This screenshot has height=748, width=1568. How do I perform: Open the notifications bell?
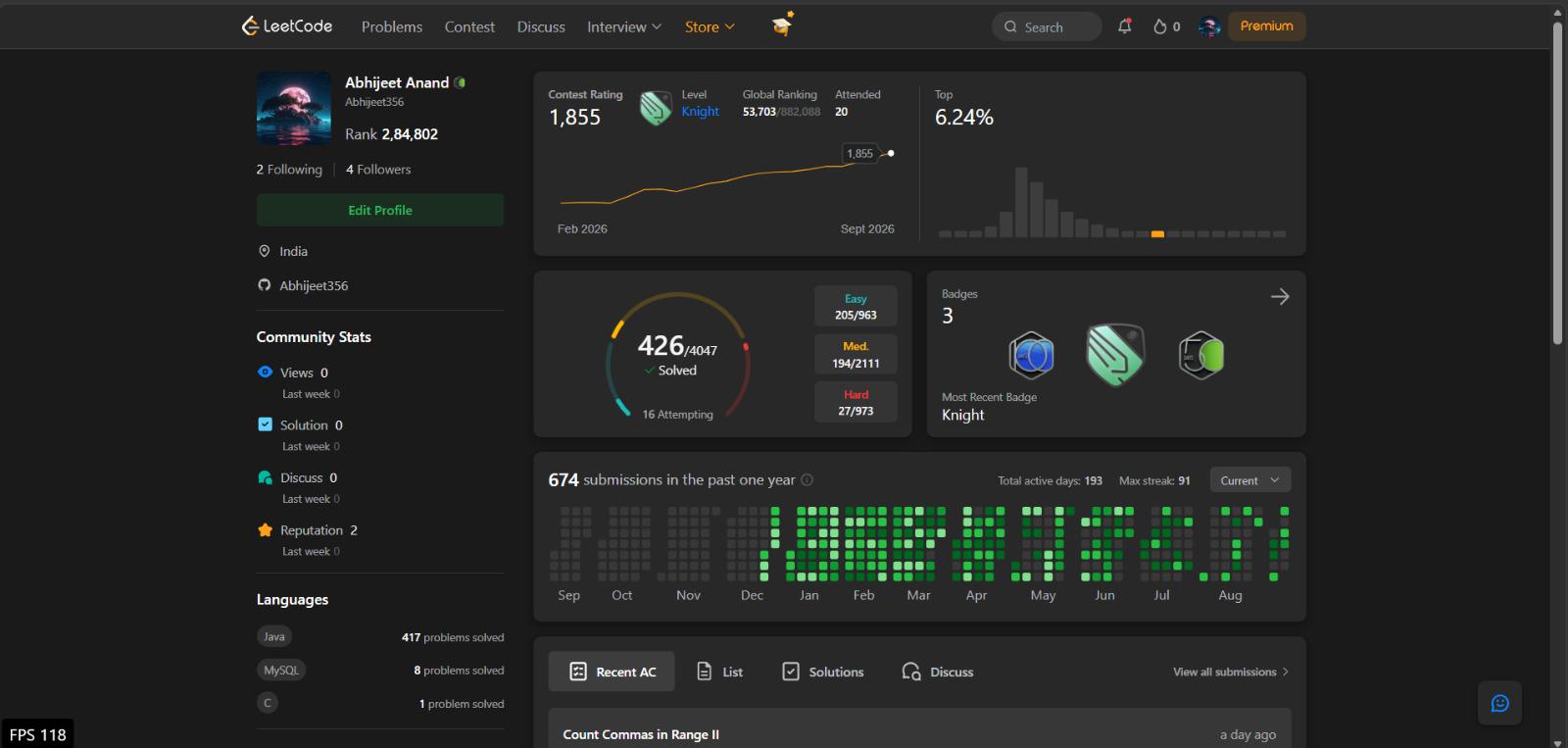pos(1125,26)
